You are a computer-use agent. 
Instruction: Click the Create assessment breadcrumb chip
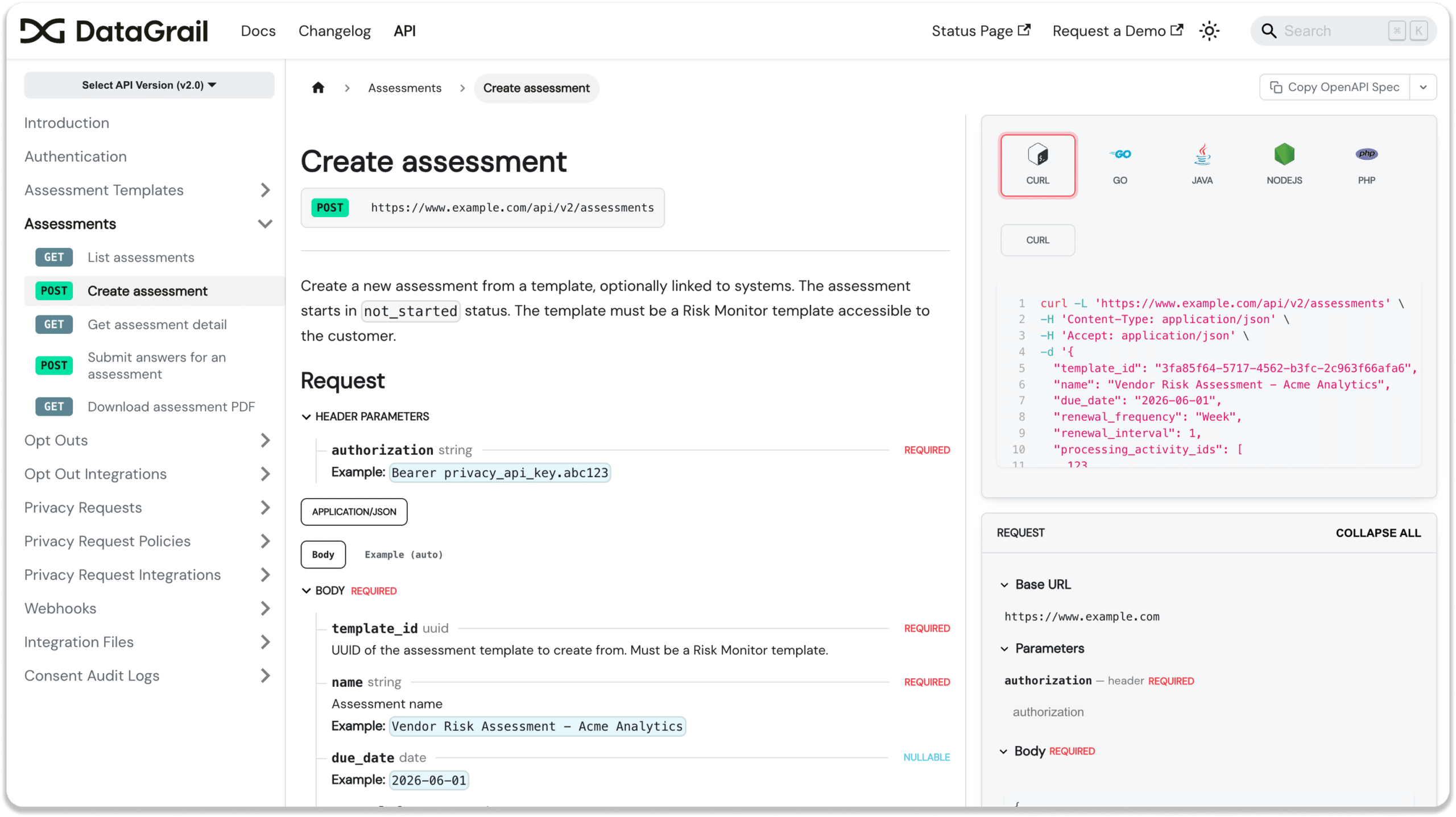point(536,88)
